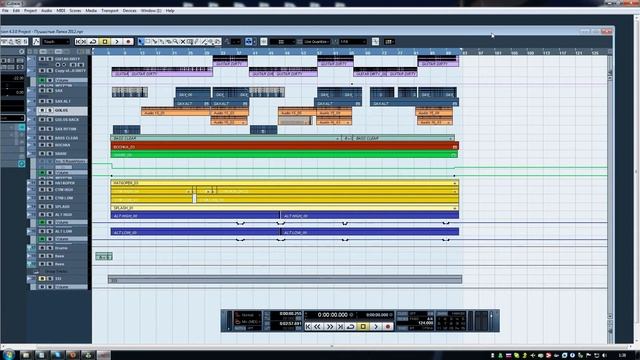
Task: Solo the SPLASH track
Action: 49,207
